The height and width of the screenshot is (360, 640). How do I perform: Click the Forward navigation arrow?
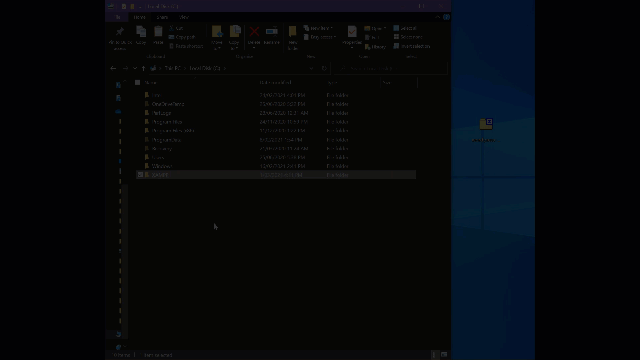[x=125, y=68]
